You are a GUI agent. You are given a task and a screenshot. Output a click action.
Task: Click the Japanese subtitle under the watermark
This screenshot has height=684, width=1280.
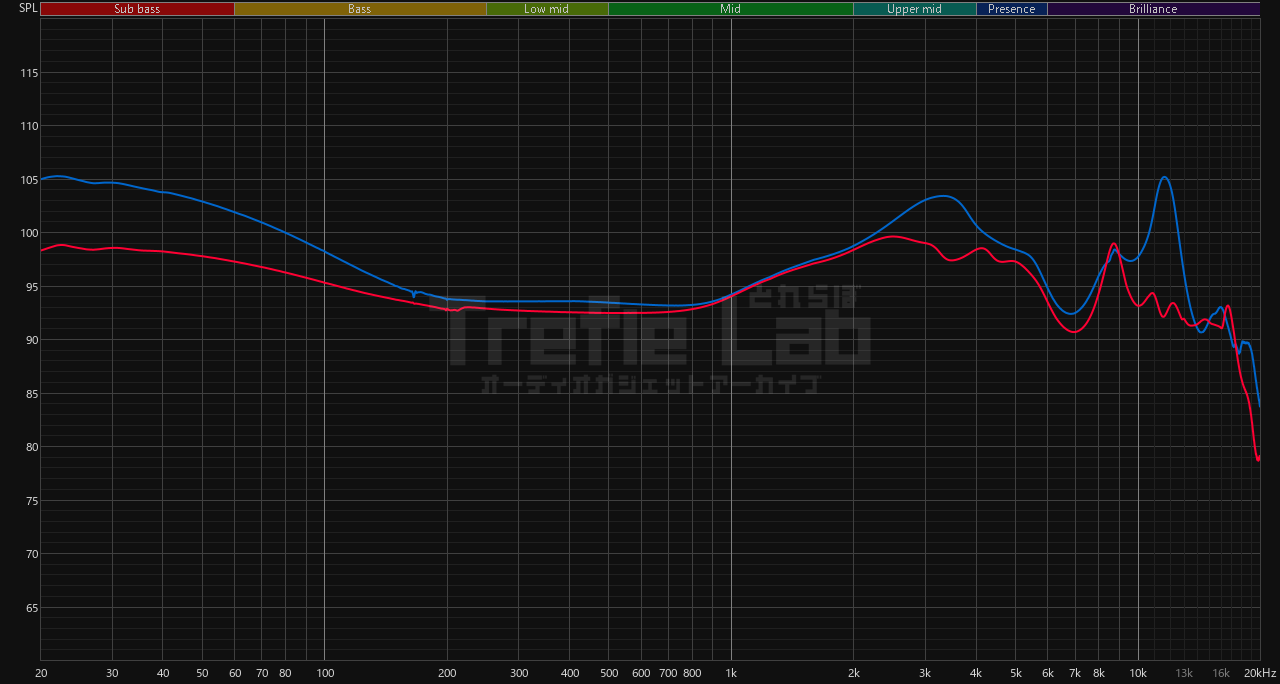click(650, 384)
